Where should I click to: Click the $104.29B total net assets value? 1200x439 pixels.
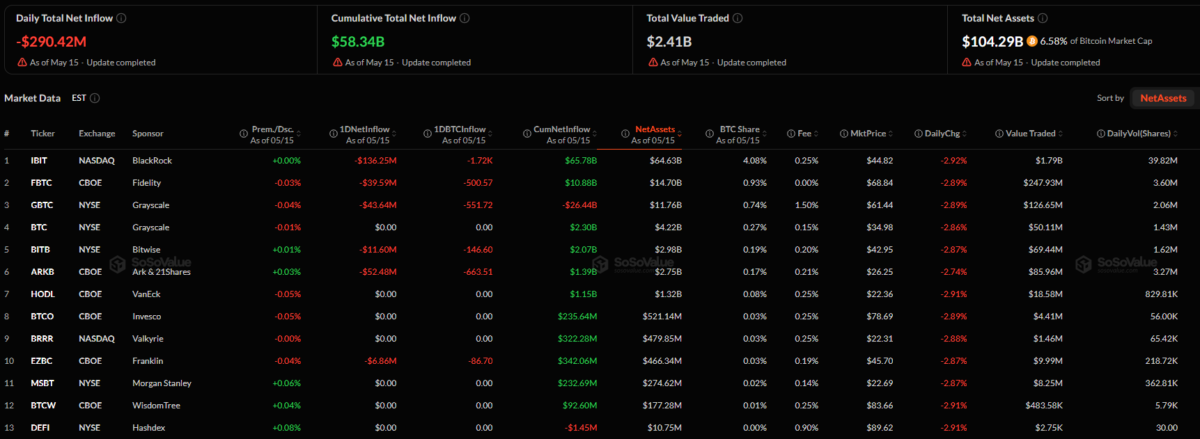point(992,42)
